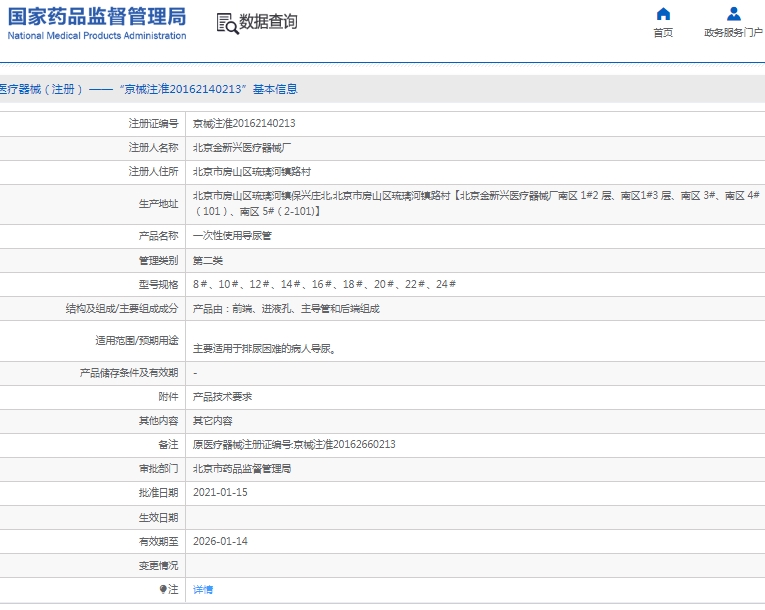Click the 适用范围/预期用途 label

point(137,340)
